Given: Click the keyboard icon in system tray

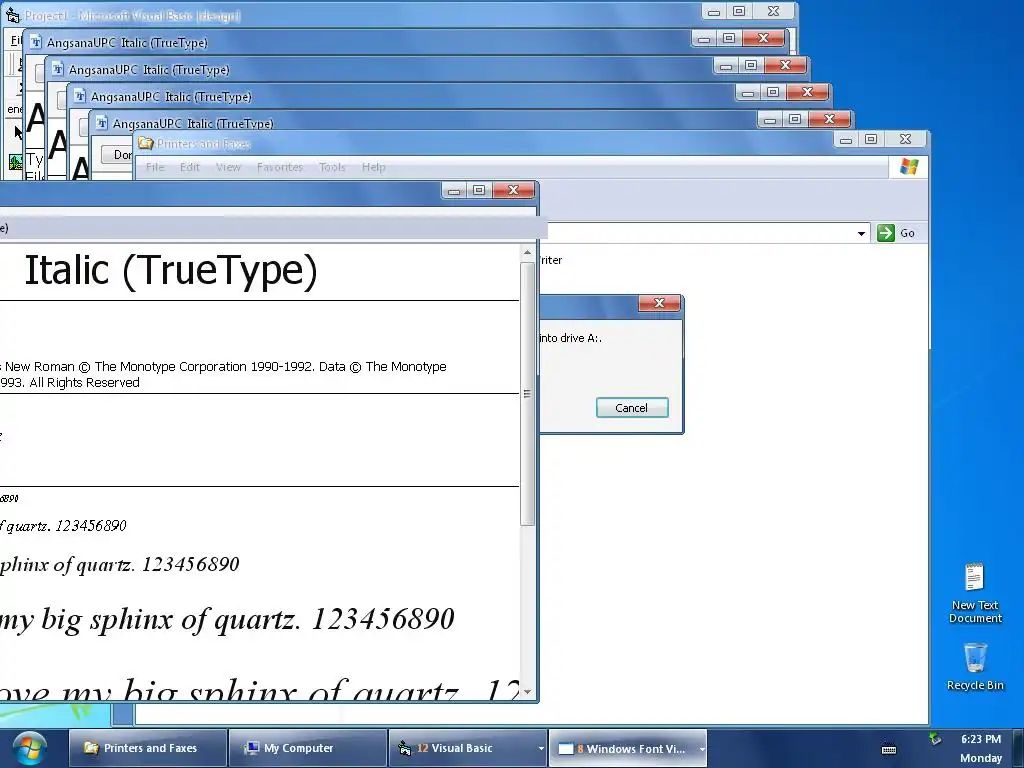Looking at the screenshot, I should click(888, 749).
